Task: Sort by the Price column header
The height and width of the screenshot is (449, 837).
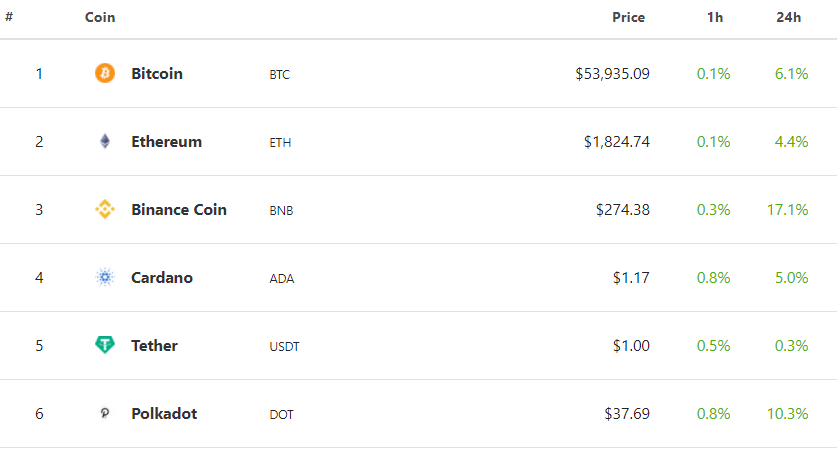Action: pyautogui.click(x=628, y=17)
